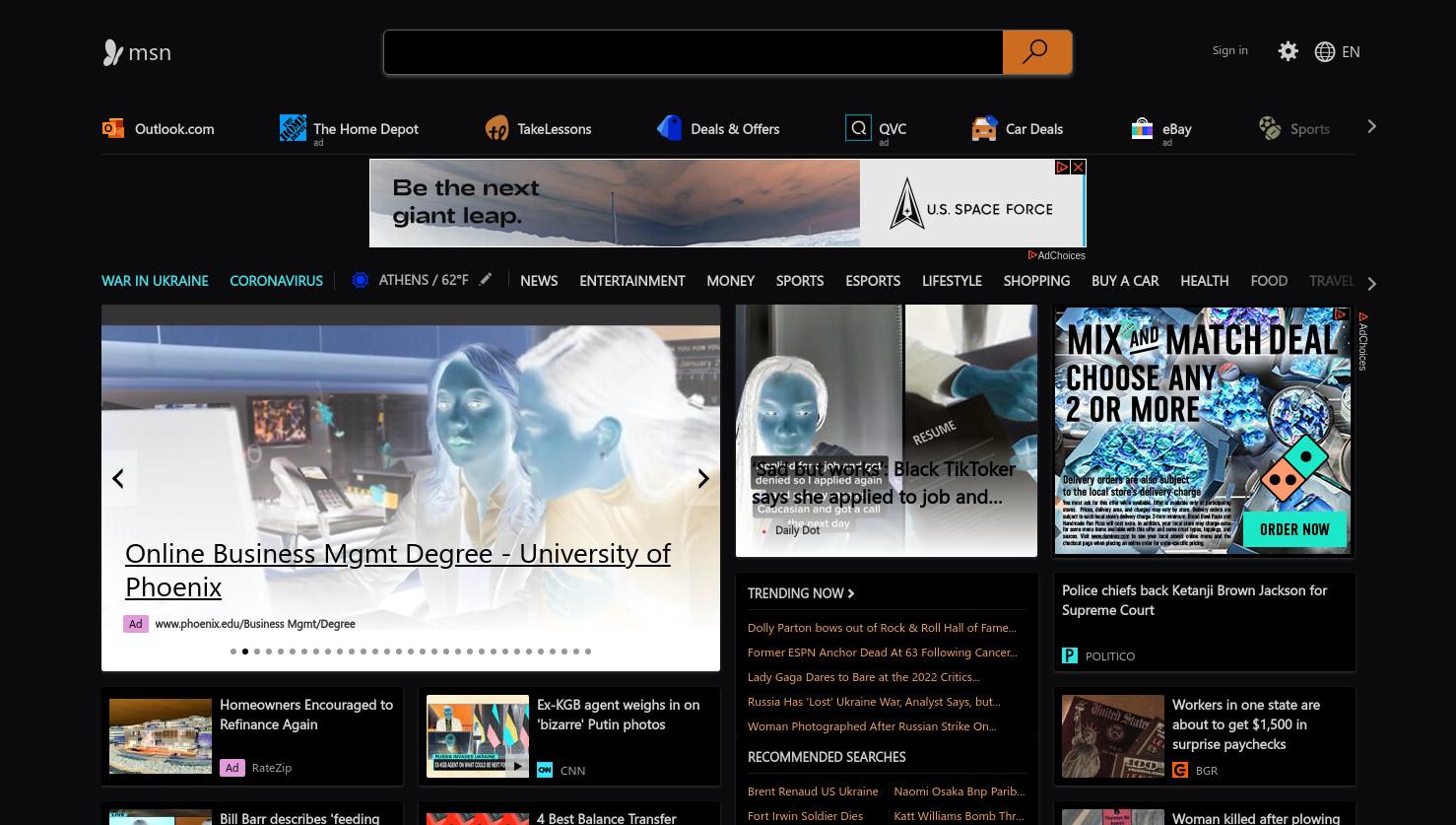This screenshot has height=825, width=1456.
Task: Edit weather location with pencil icon
Action: point(485,280)
